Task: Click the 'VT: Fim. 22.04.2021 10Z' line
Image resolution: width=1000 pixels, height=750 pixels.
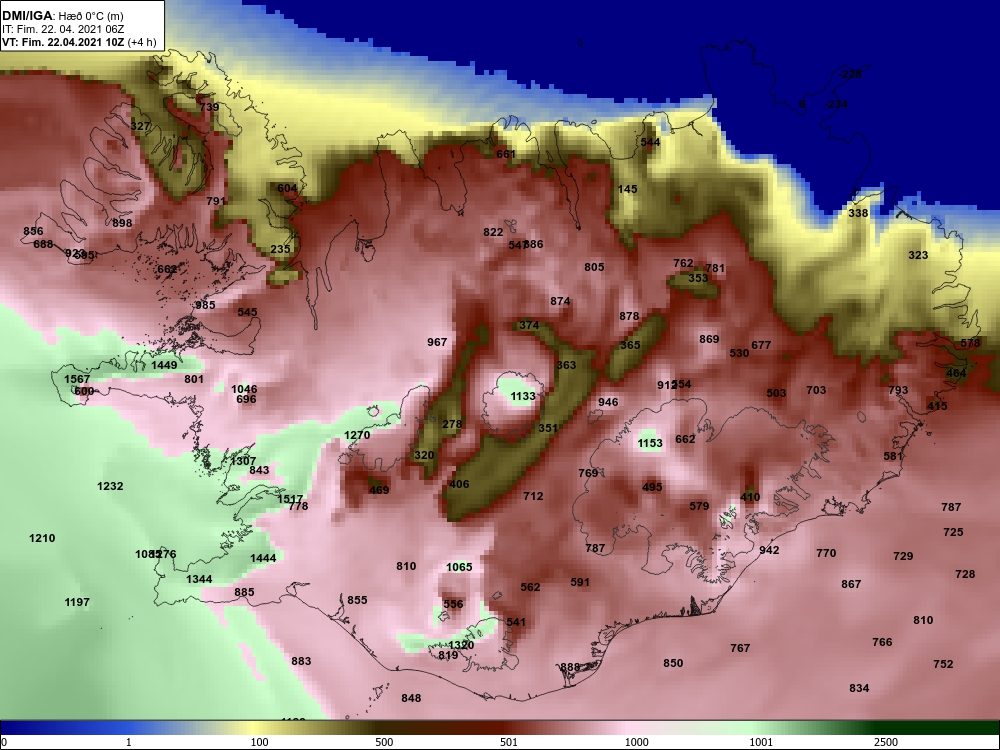Action: [64, 43]
